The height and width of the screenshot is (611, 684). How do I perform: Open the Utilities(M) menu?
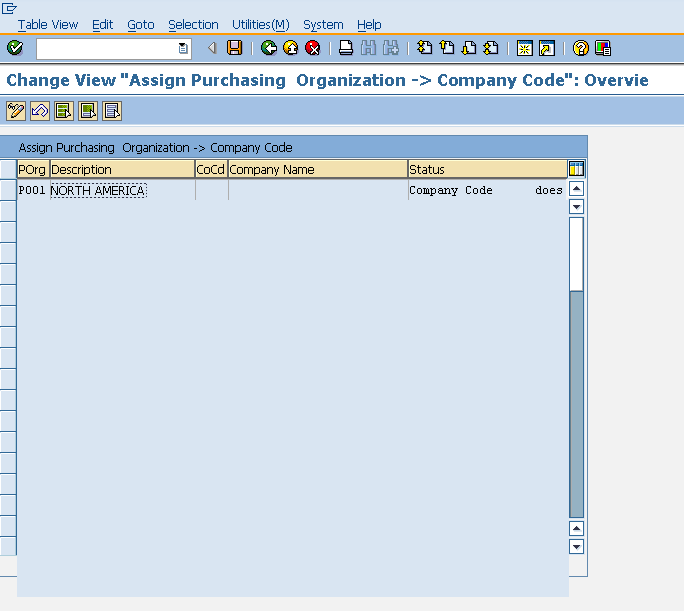pos(260,25)
